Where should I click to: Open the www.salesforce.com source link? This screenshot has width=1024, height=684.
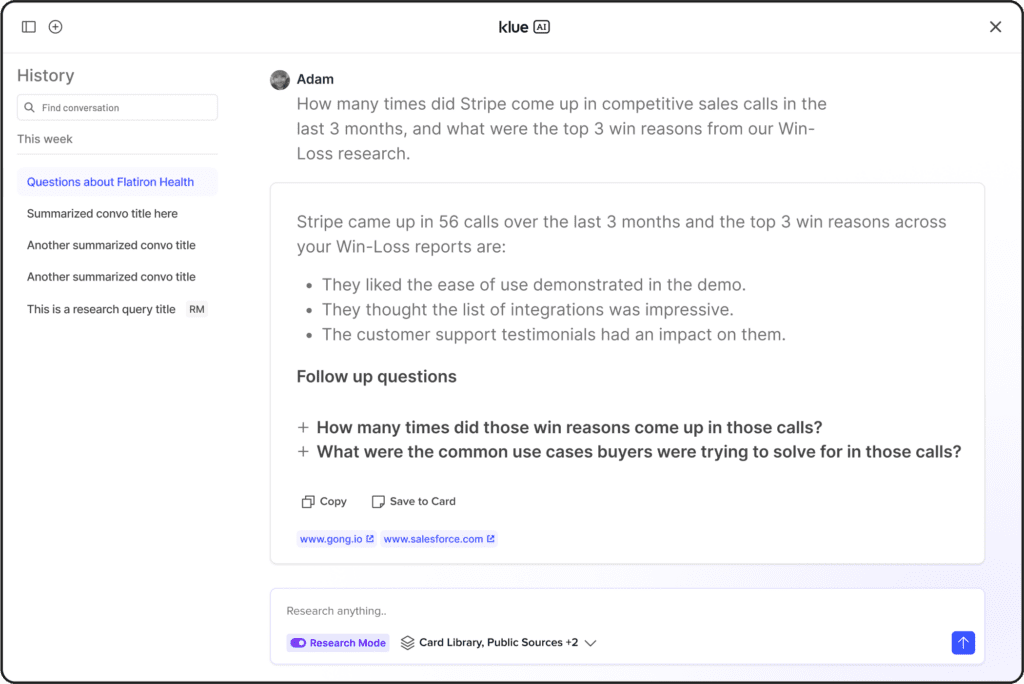439,539
